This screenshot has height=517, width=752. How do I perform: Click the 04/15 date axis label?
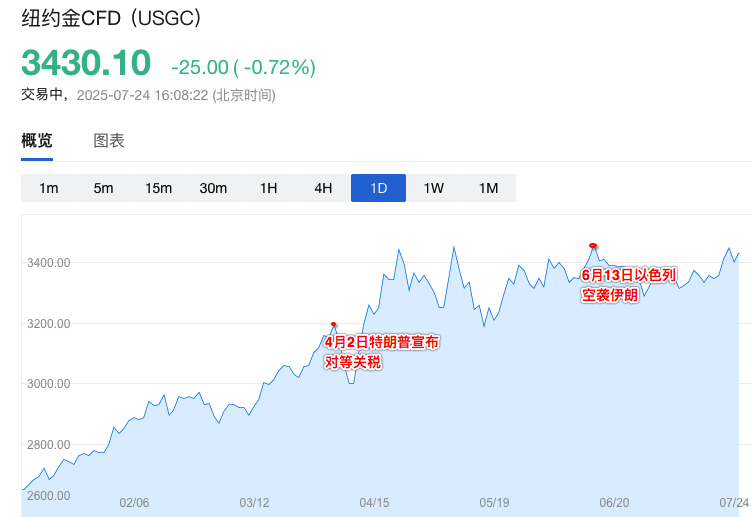(x=374, y=503)
